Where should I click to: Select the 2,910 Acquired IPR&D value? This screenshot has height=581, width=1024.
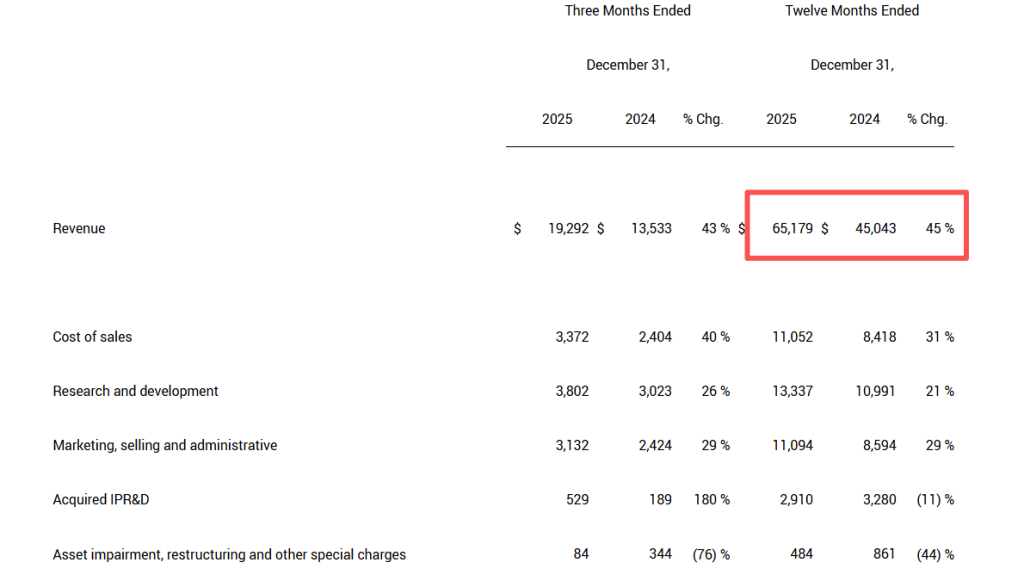click(x=796, y=499)
